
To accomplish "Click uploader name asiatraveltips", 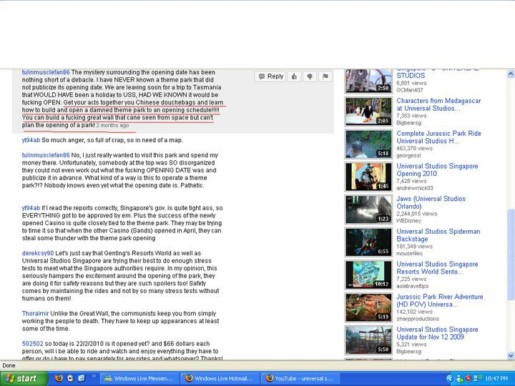I will [x=412, y=286].
